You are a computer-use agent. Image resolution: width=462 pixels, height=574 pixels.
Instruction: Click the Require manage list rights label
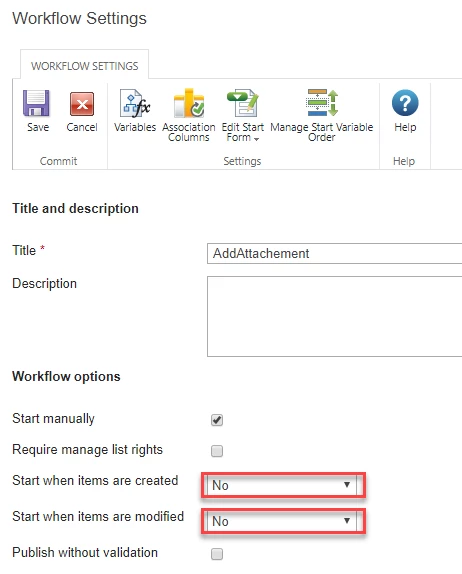click(87, 450)
